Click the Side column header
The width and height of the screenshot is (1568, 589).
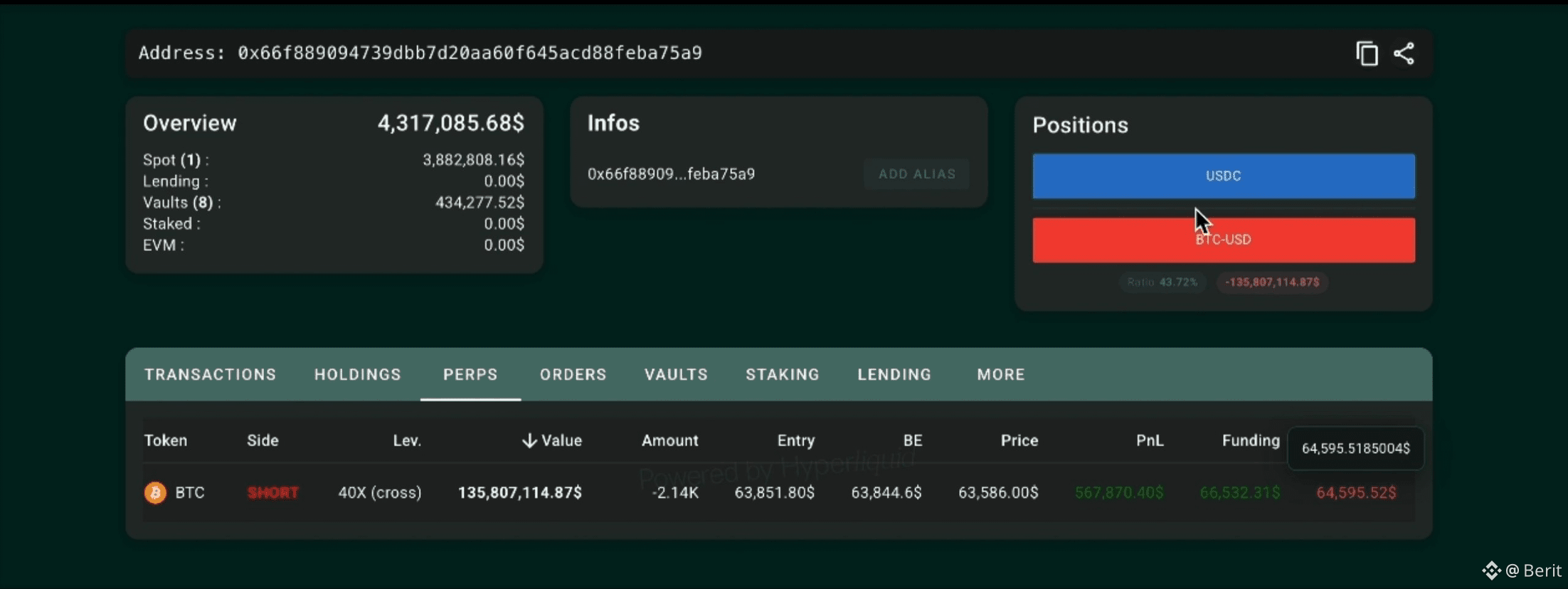(x=263, y=440)
